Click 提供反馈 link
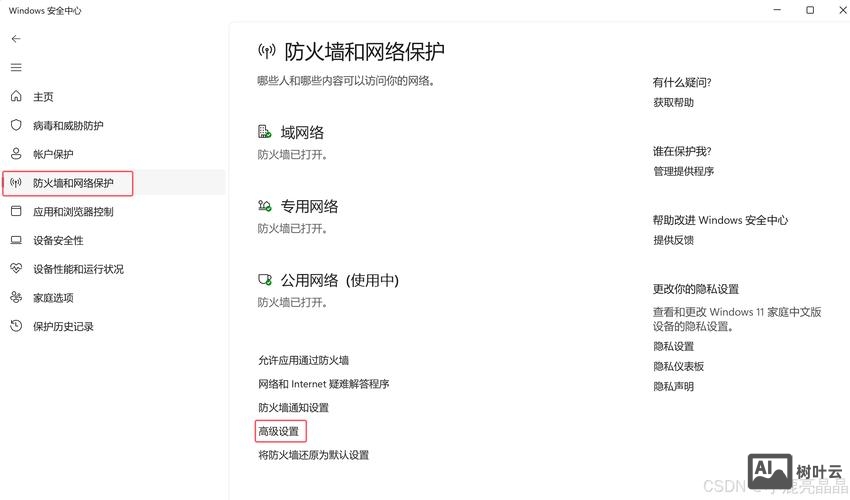 673,240
